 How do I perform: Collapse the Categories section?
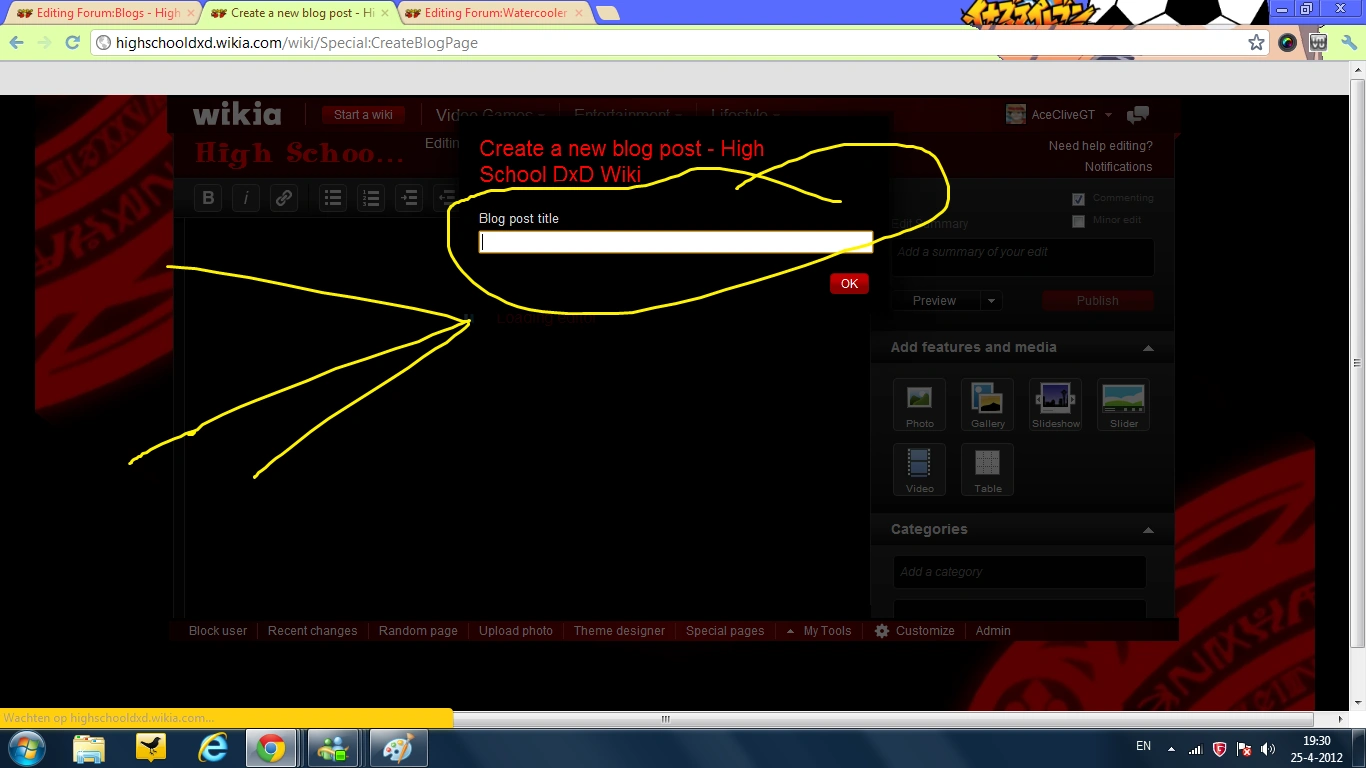(x=1148, y=530)
